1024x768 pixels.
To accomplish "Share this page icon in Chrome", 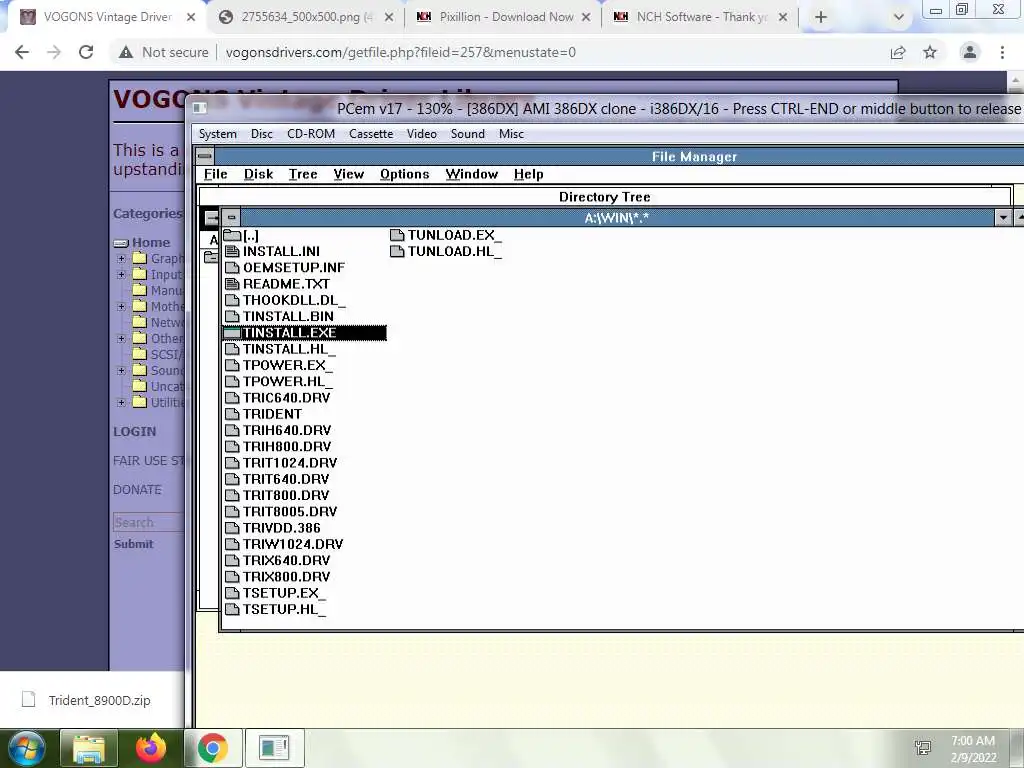I will point(898,52).
